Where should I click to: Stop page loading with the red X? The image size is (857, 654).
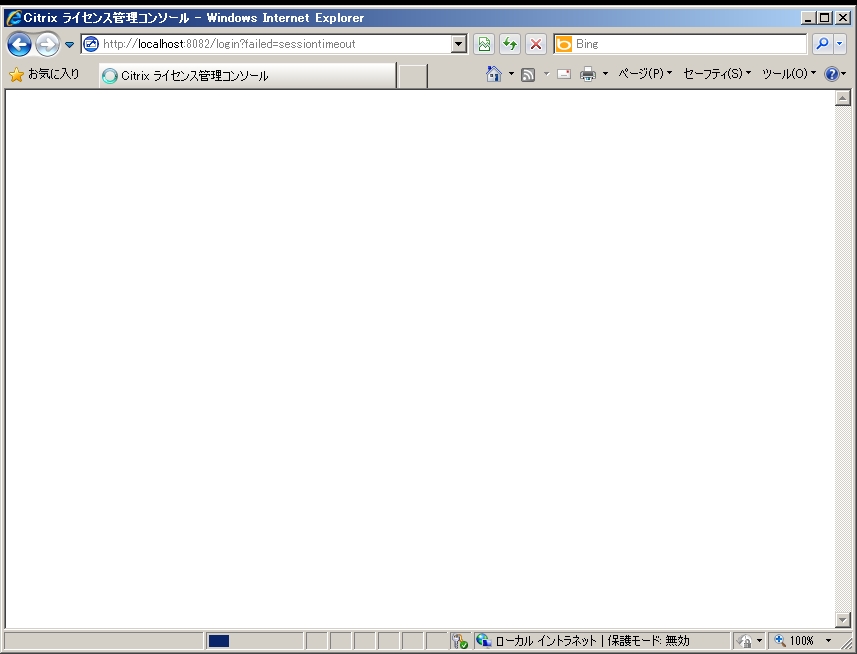(x=536, y=44)
